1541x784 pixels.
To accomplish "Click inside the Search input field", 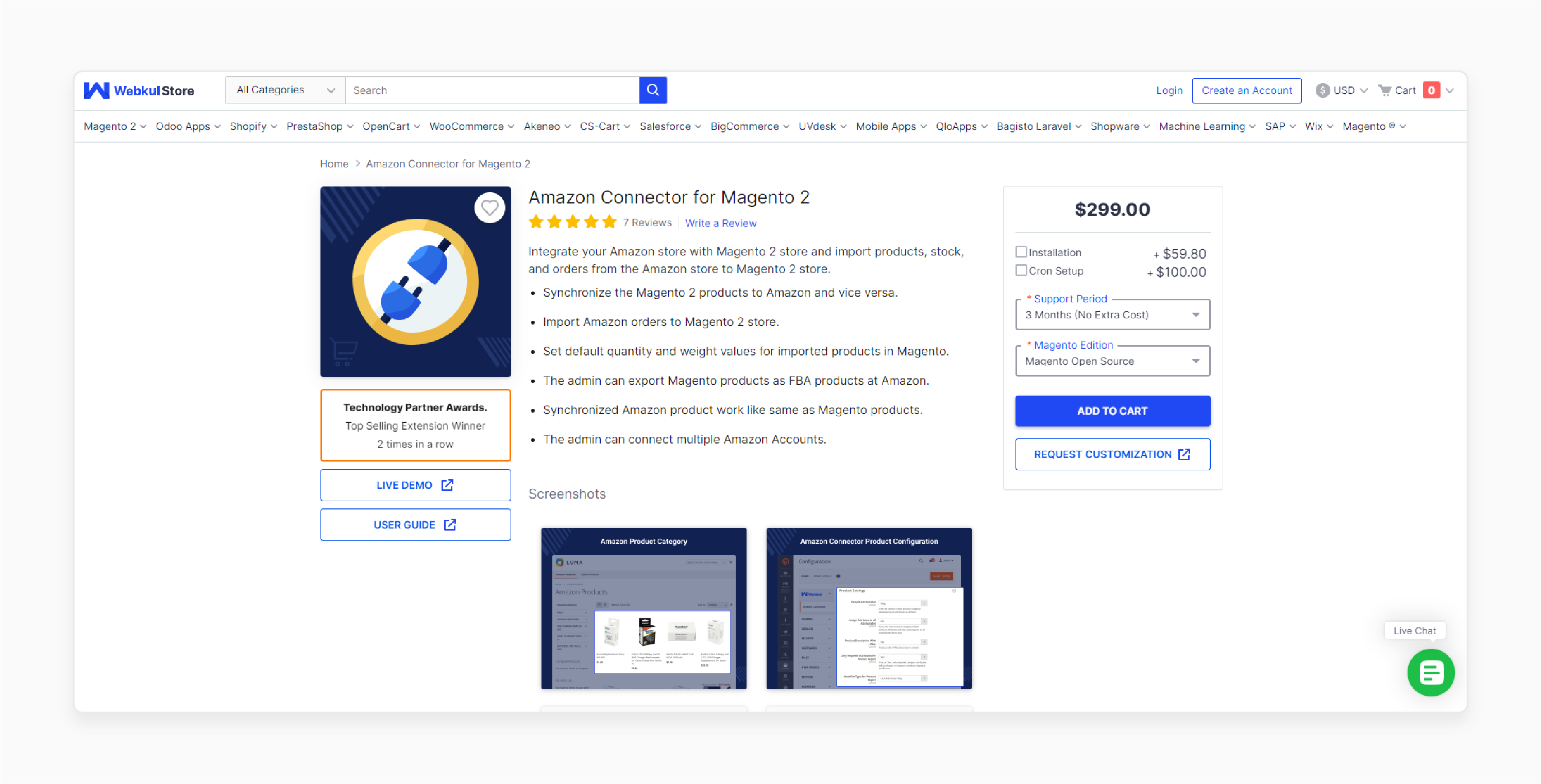I will (x=493, y=90).
